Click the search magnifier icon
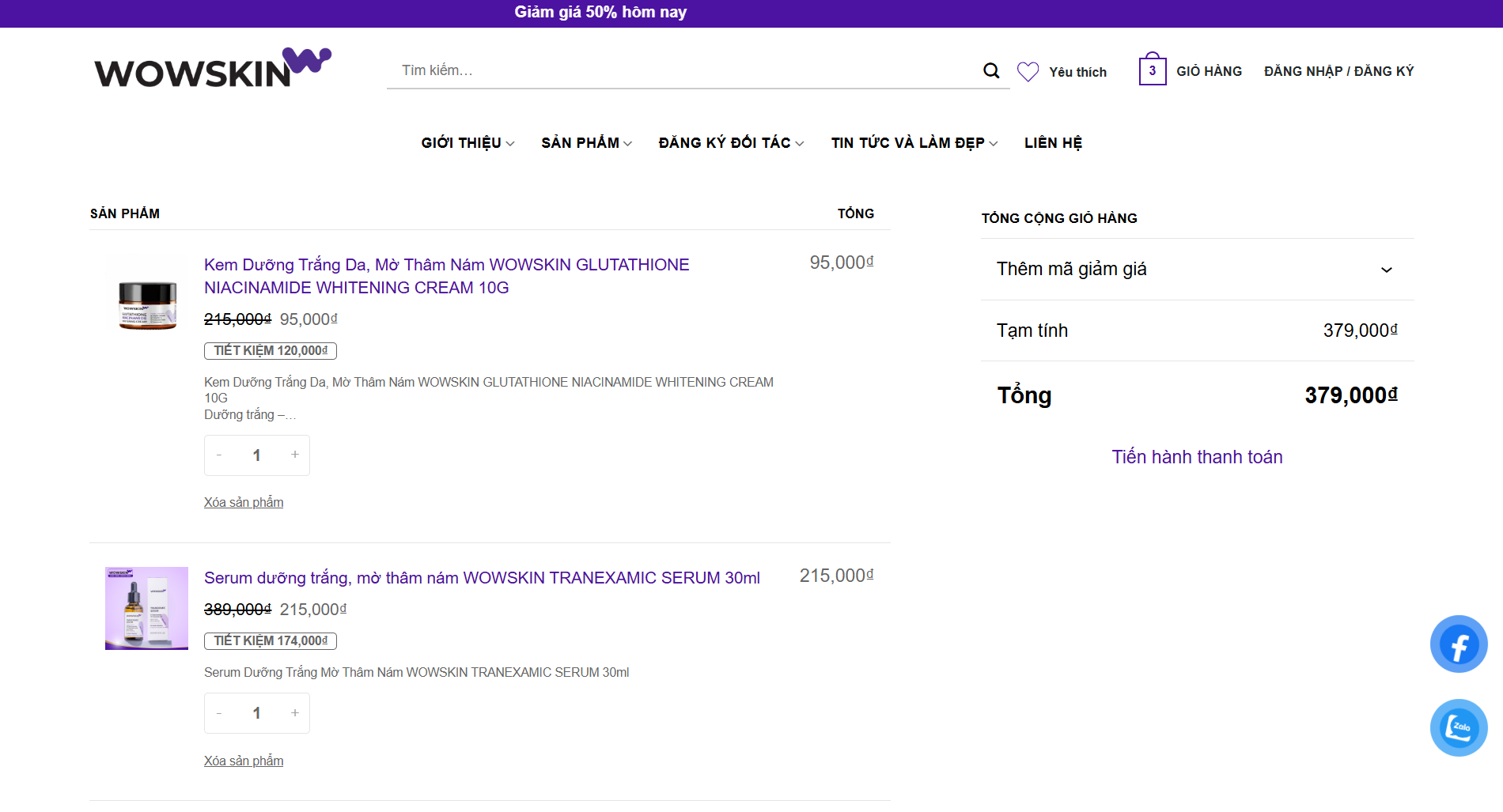The image size is (1503, 812). 990,71
